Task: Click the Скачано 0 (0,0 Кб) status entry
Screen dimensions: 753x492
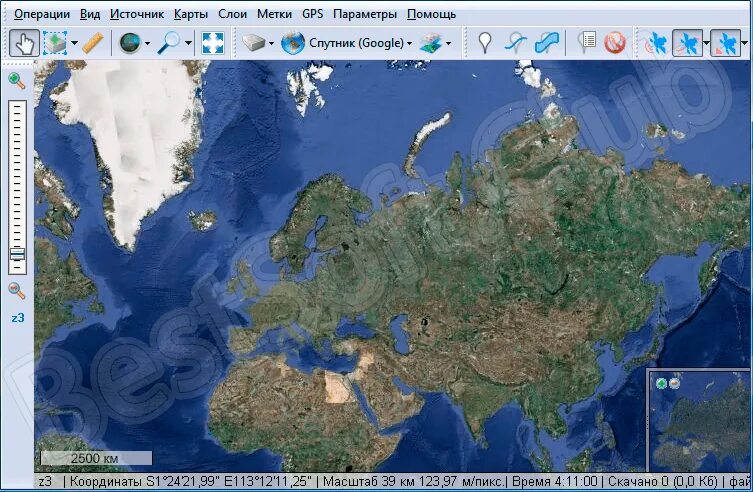Action: [662, 481]
